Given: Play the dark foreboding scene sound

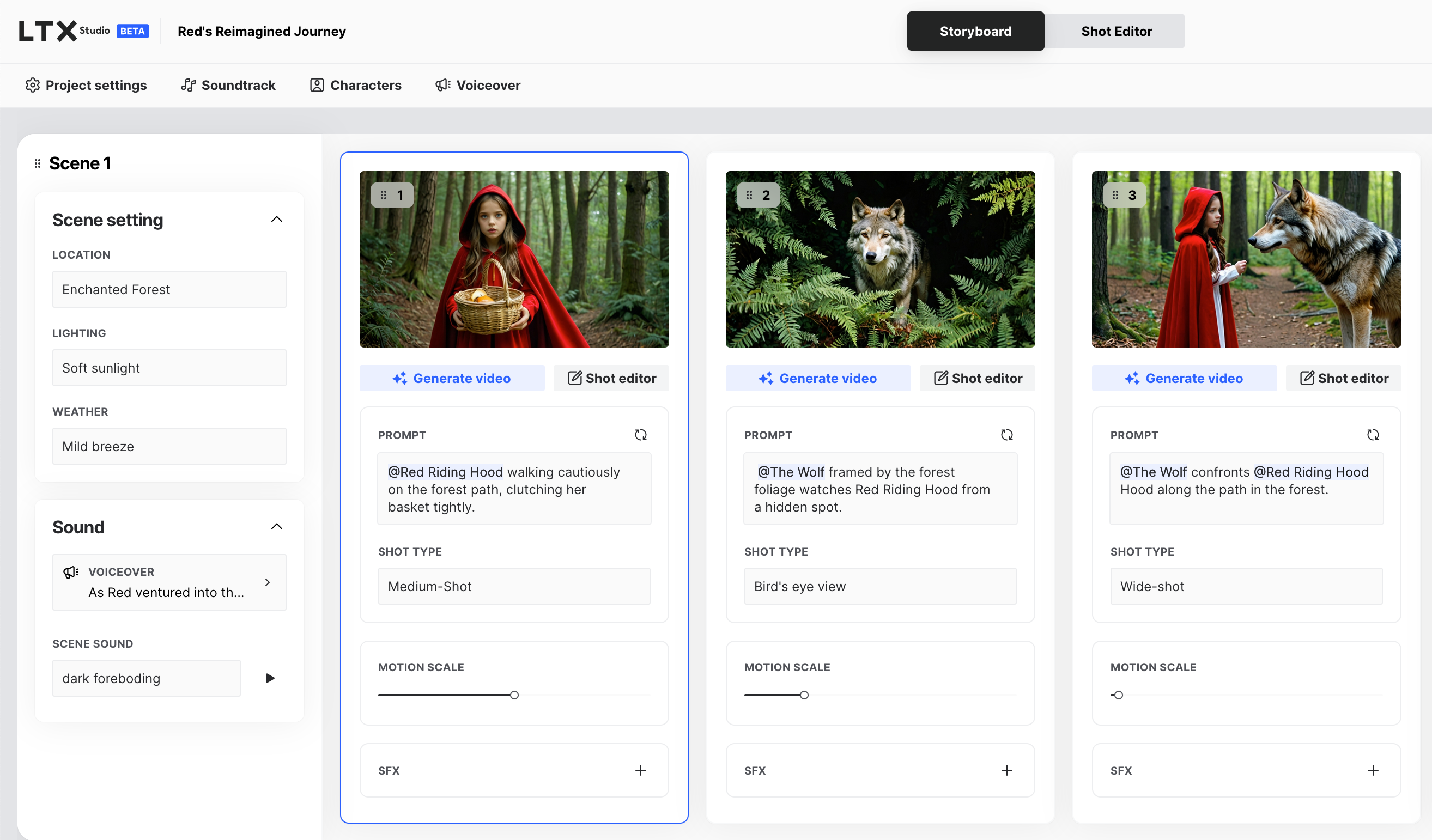Looking at the screenshot, I should pos(270,678).
